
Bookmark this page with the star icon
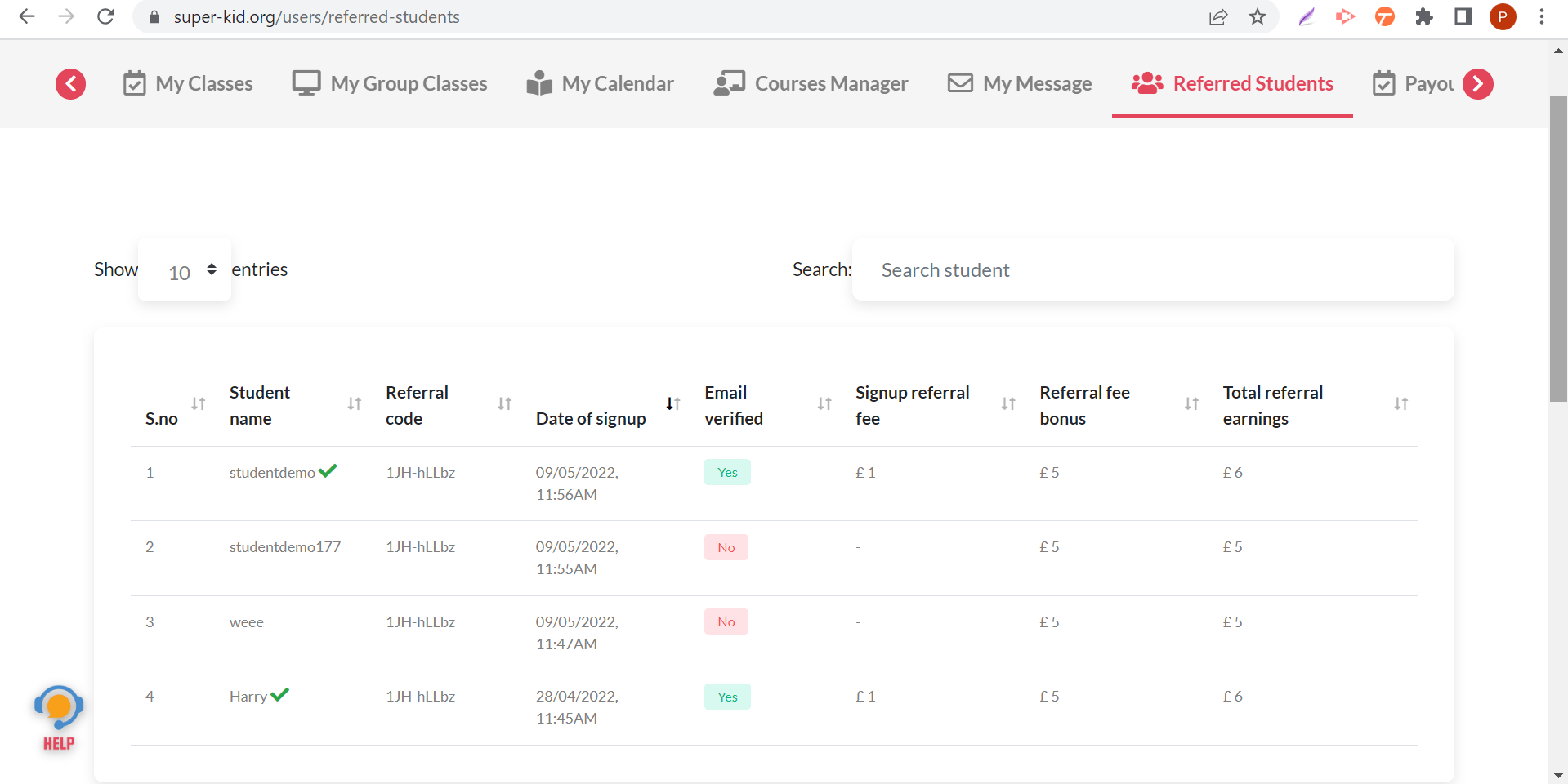(x=1258, y=16)
